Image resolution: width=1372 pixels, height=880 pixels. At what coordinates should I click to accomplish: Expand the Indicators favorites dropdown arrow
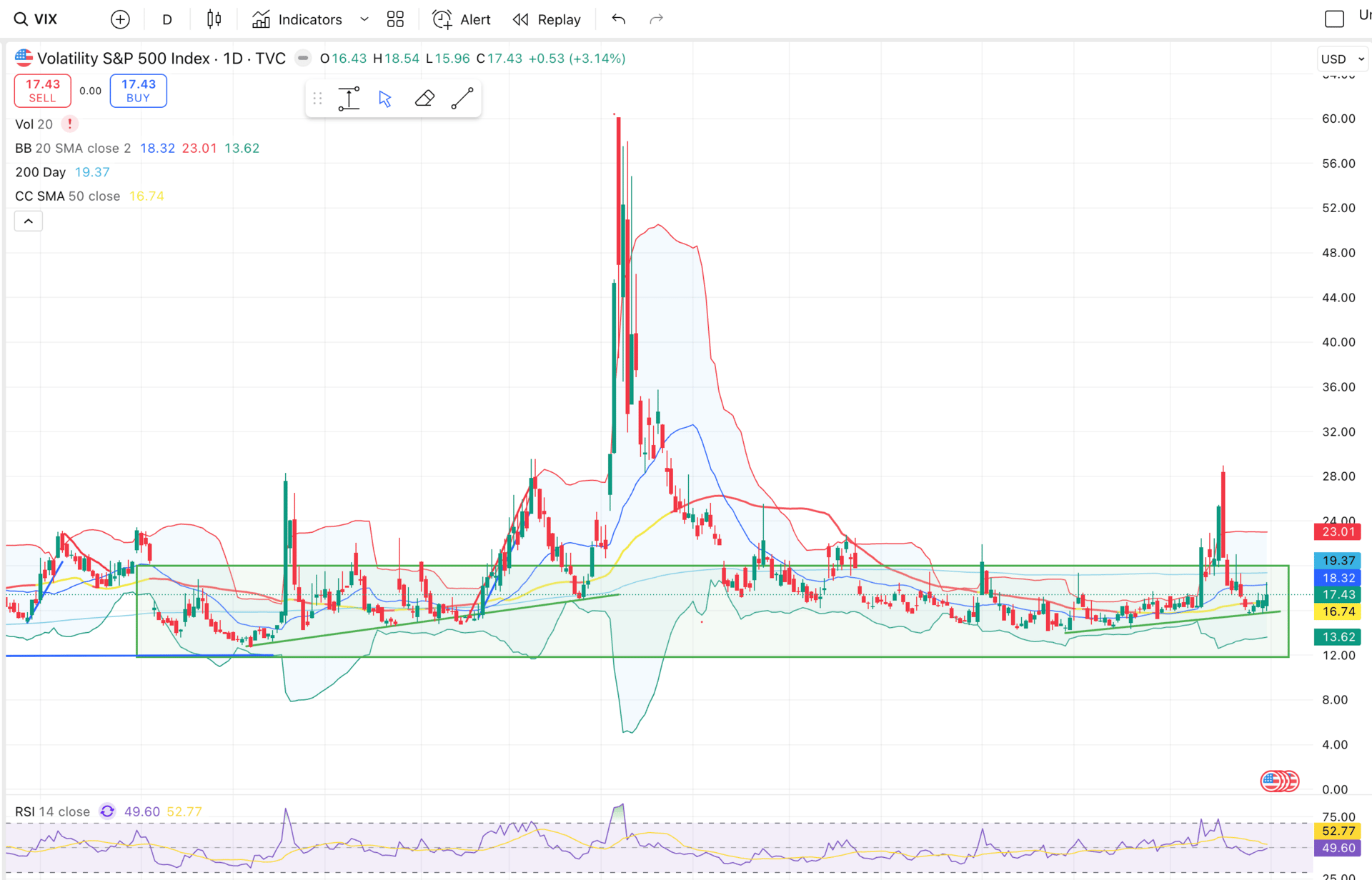tap(364, 19)
